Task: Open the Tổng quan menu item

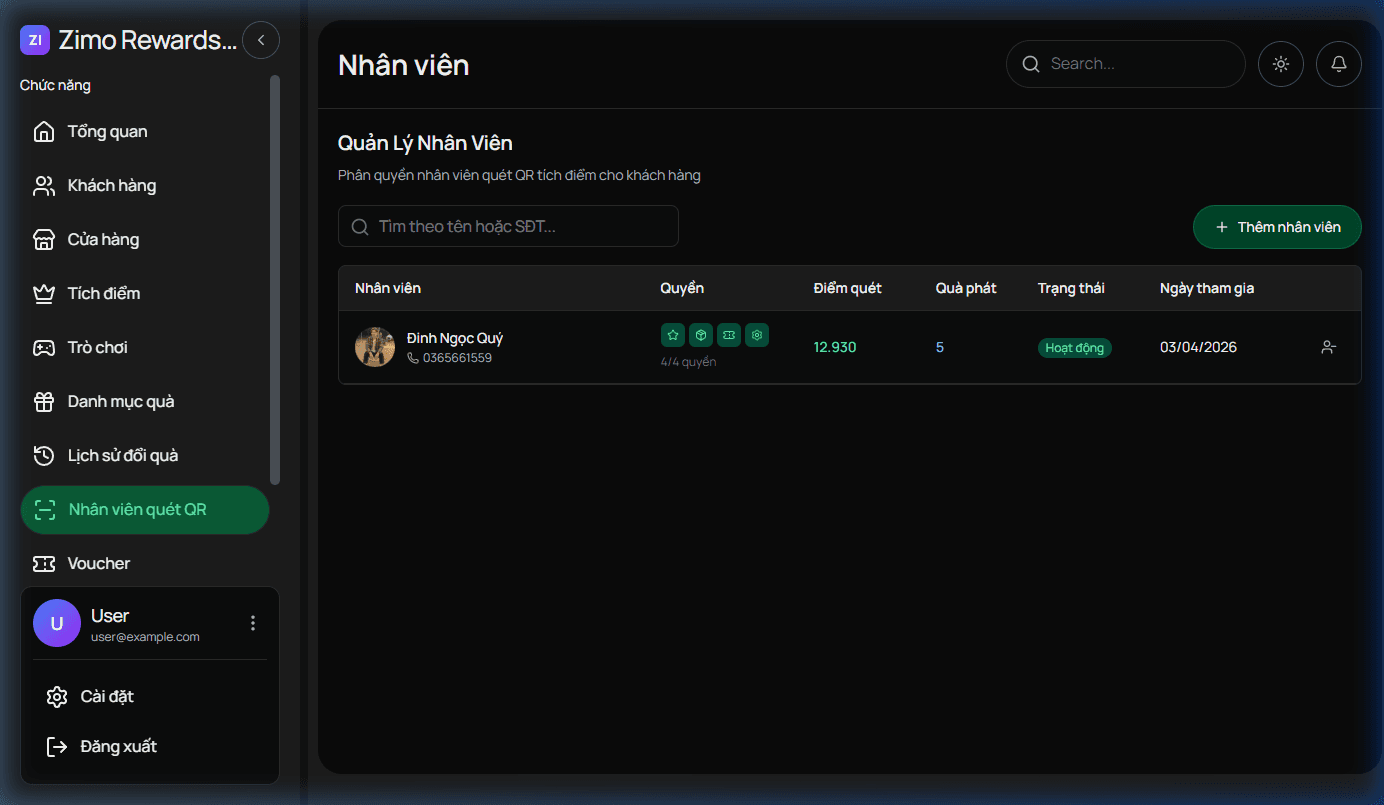Action: point(107,132)
